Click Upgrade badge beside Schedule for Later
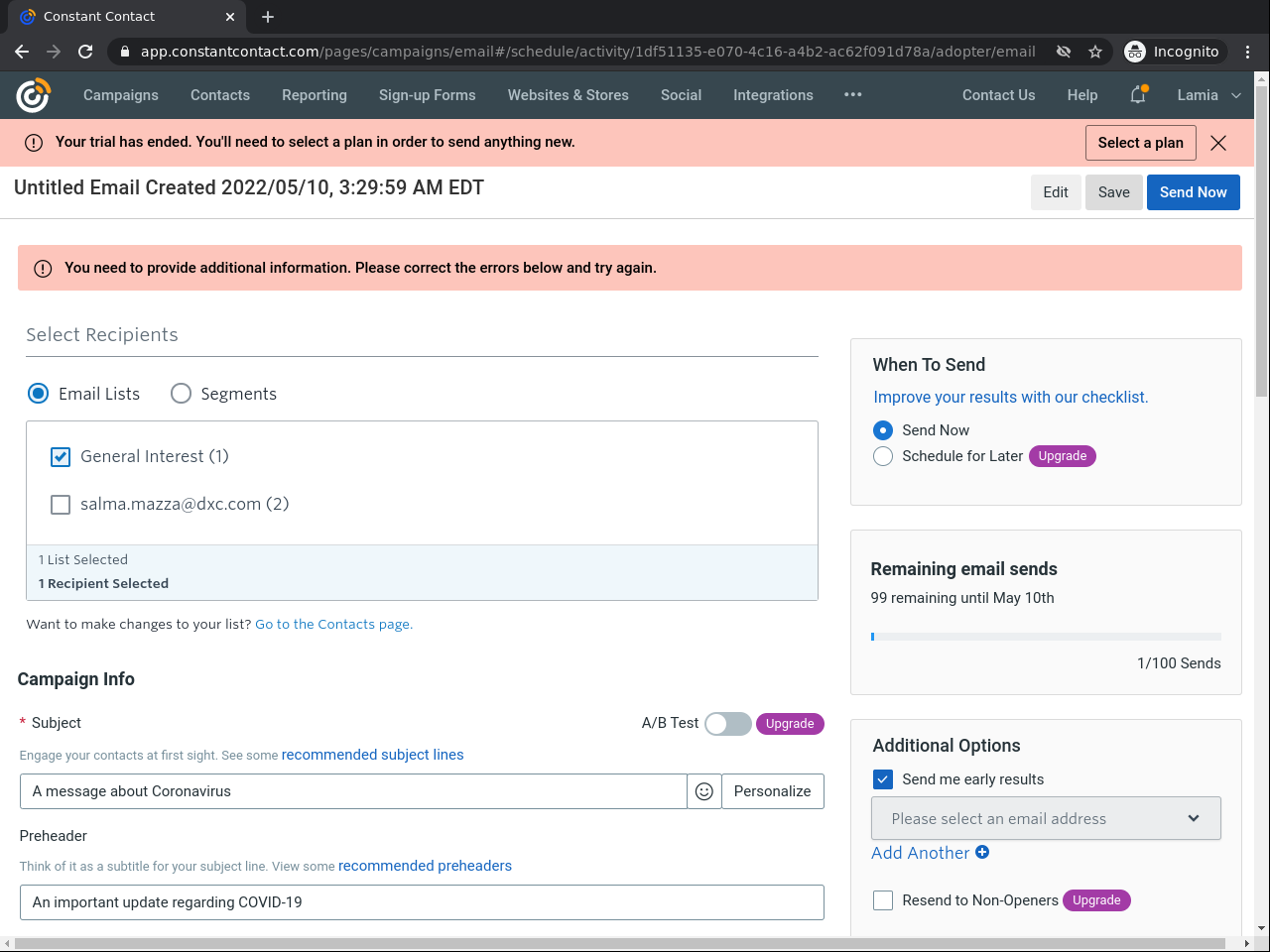The height and width of the screenshot is (952, 1270). point(1063,456)
